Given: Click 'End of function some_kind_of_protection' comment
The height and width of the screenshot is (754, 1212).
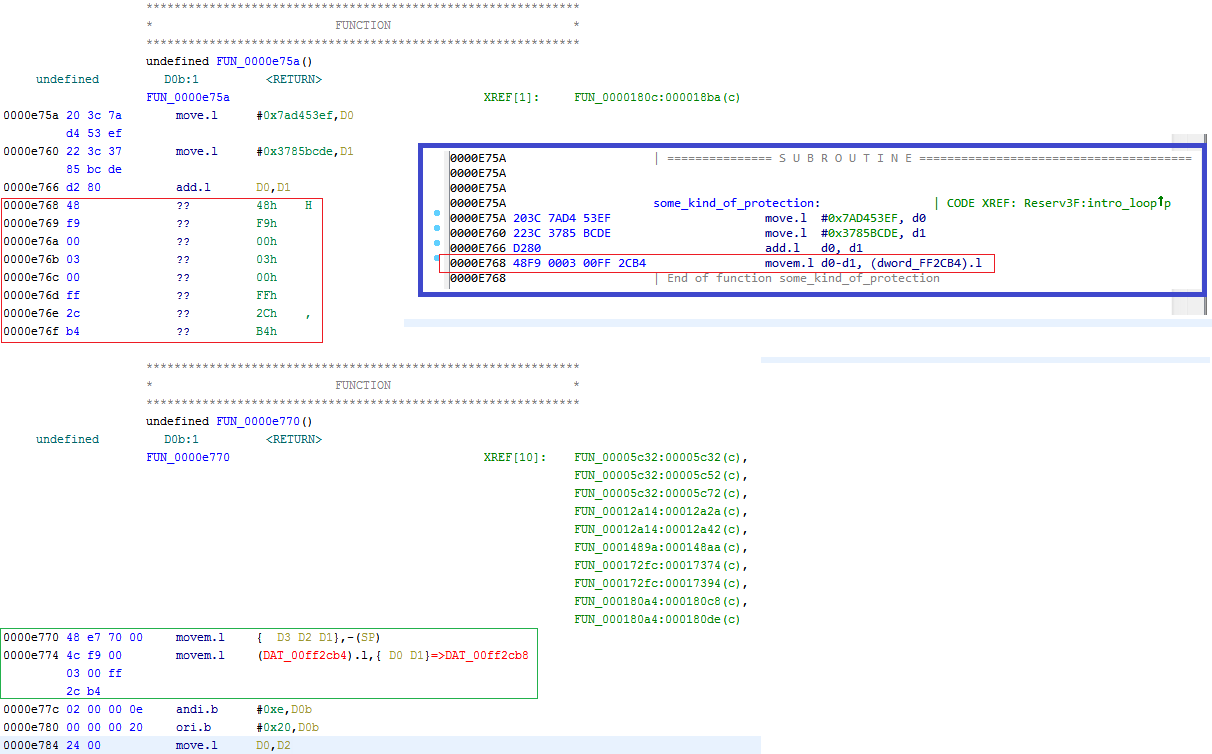Looking at the screenshot, I should click(x=803, y=278).
